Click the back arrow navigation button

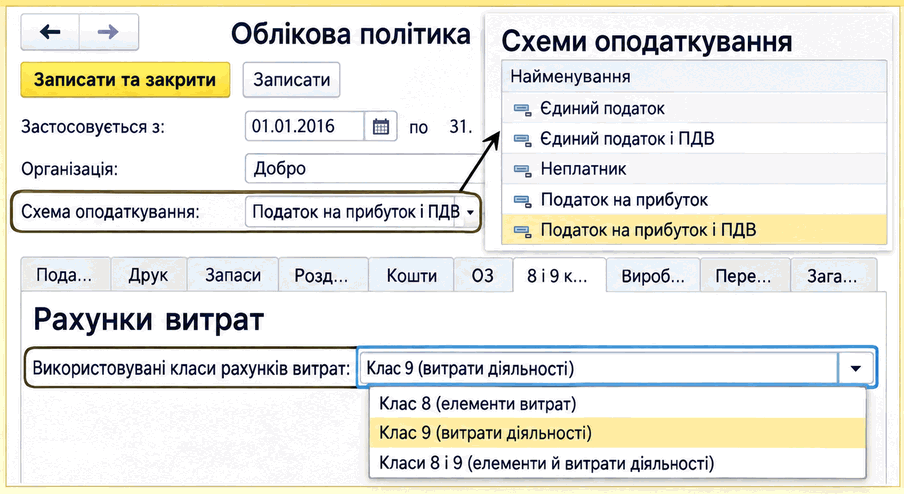click(50, 32)
